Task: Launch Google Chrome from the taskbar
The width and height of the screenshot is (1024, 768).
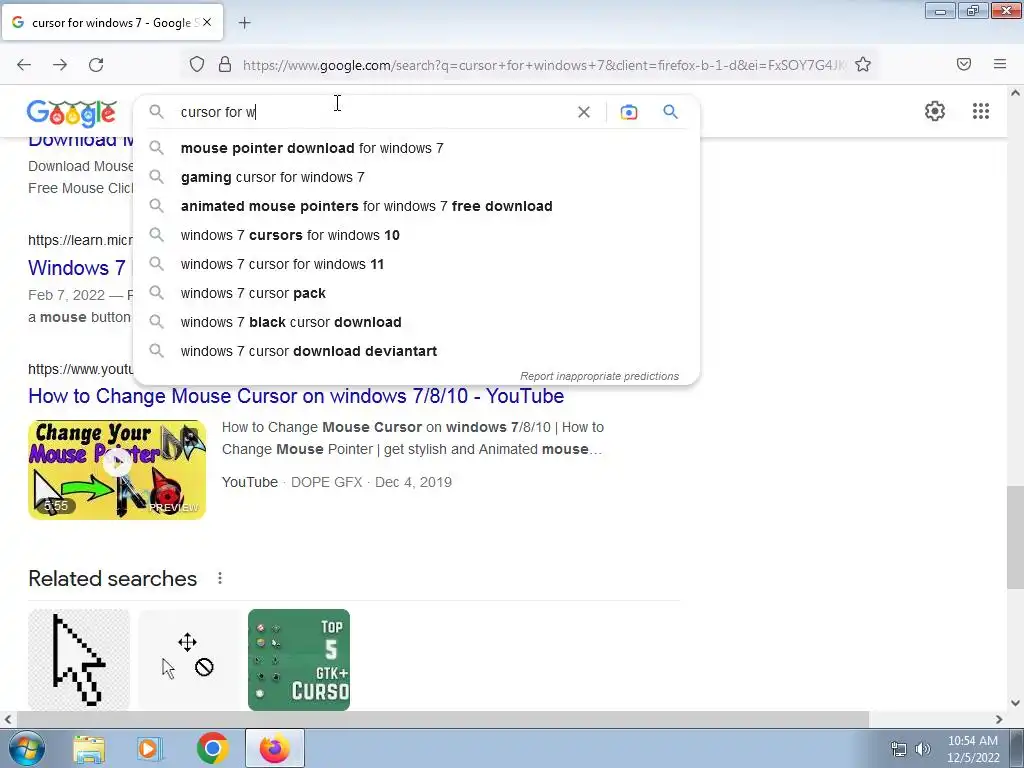Action: (212, 748)
